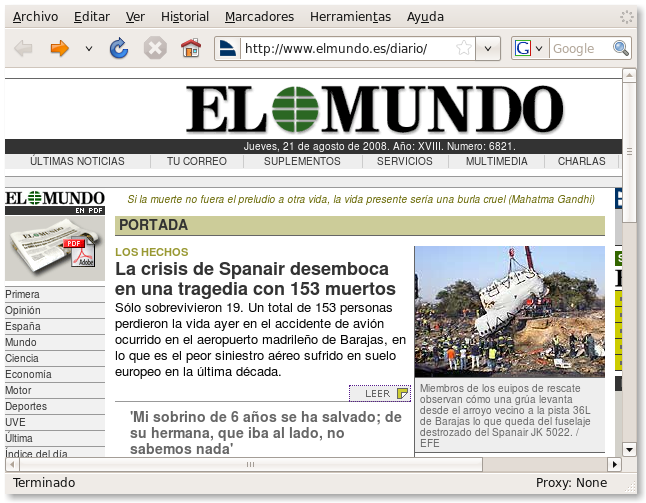Click the Proxy: None status entry
The image size is (646, 503).
571,482
